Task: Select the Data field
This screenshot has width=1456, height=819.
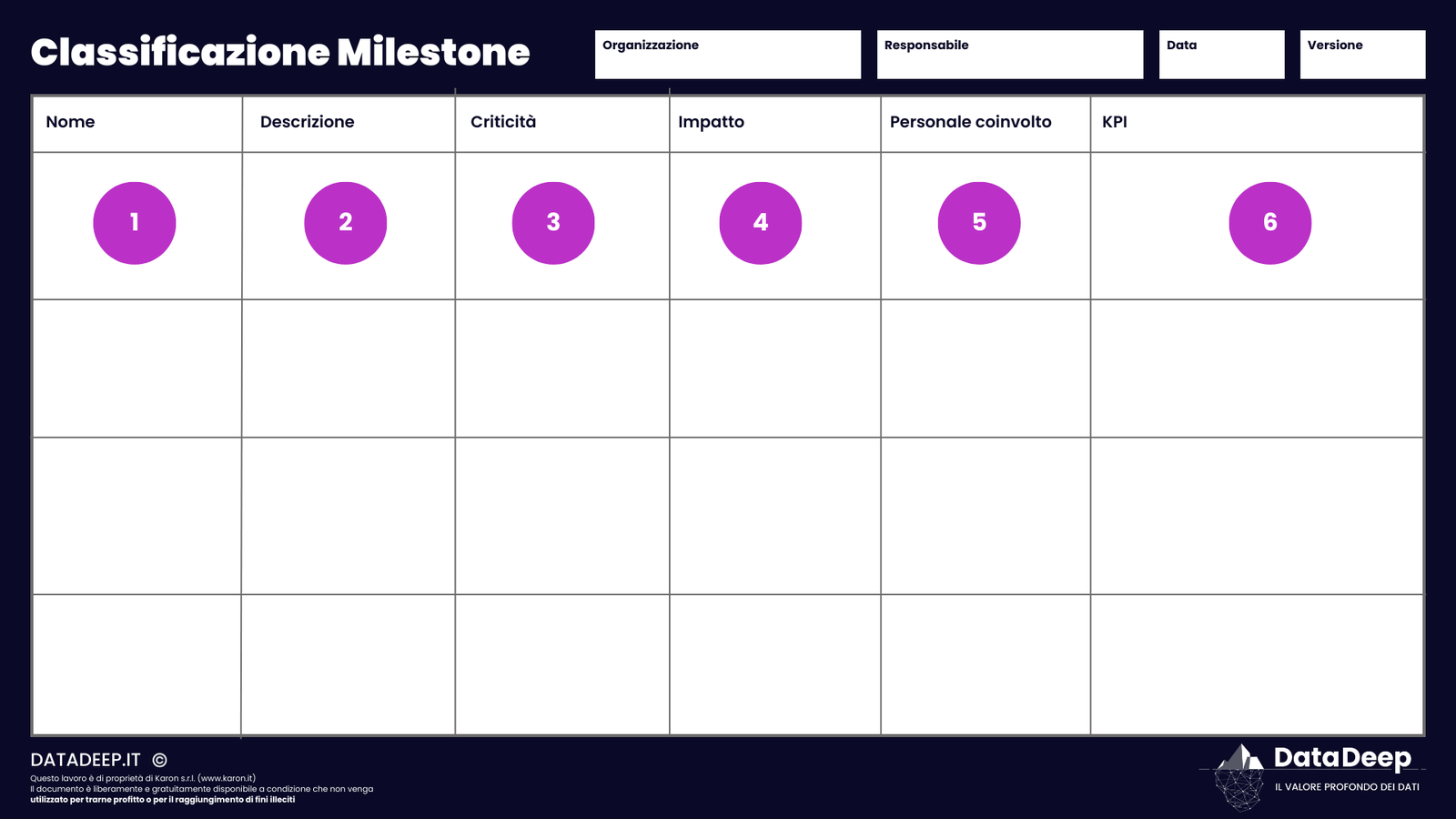Action: 1222,55
